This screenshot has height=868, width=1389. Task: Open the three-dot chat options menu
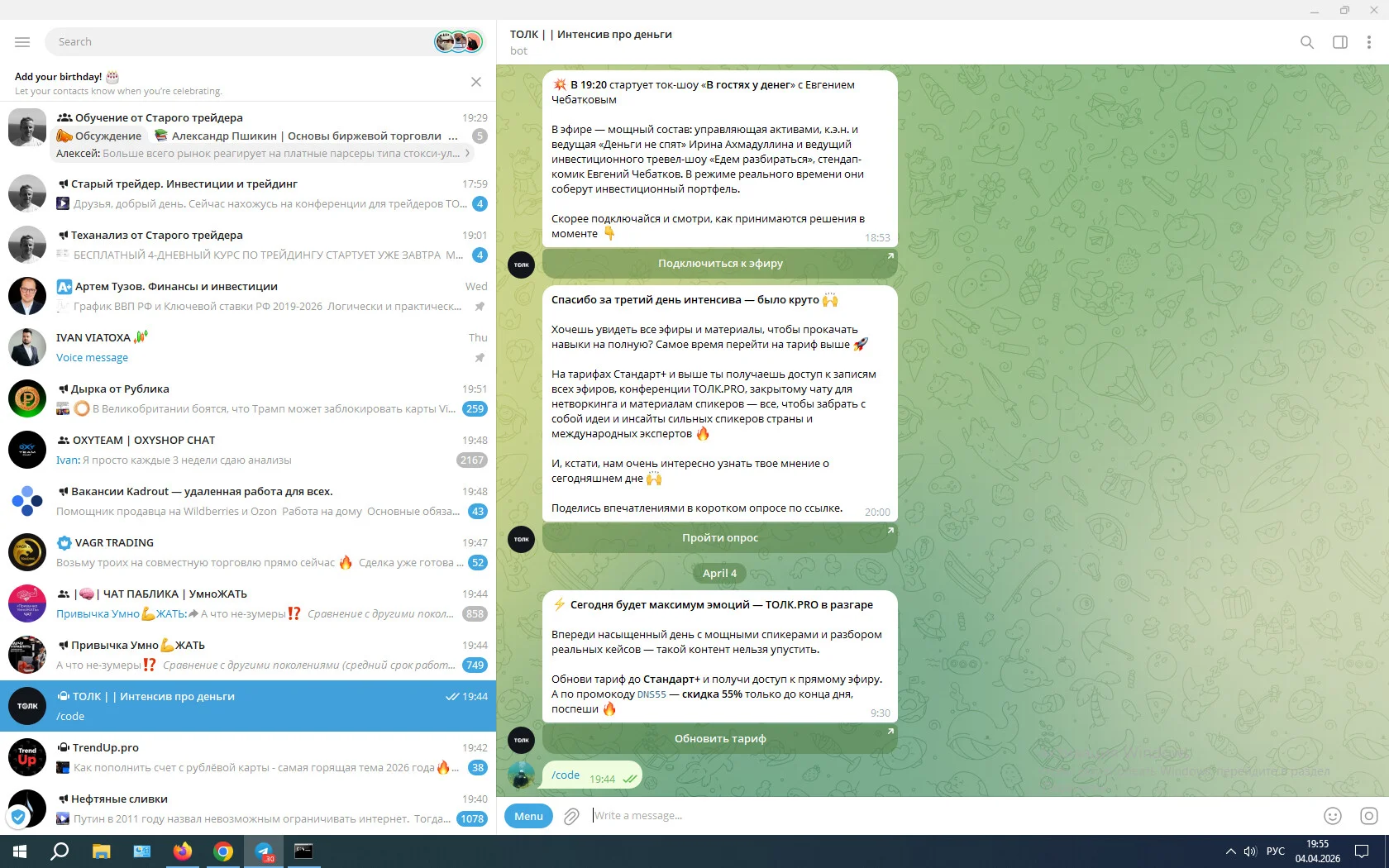point(1369,42)
